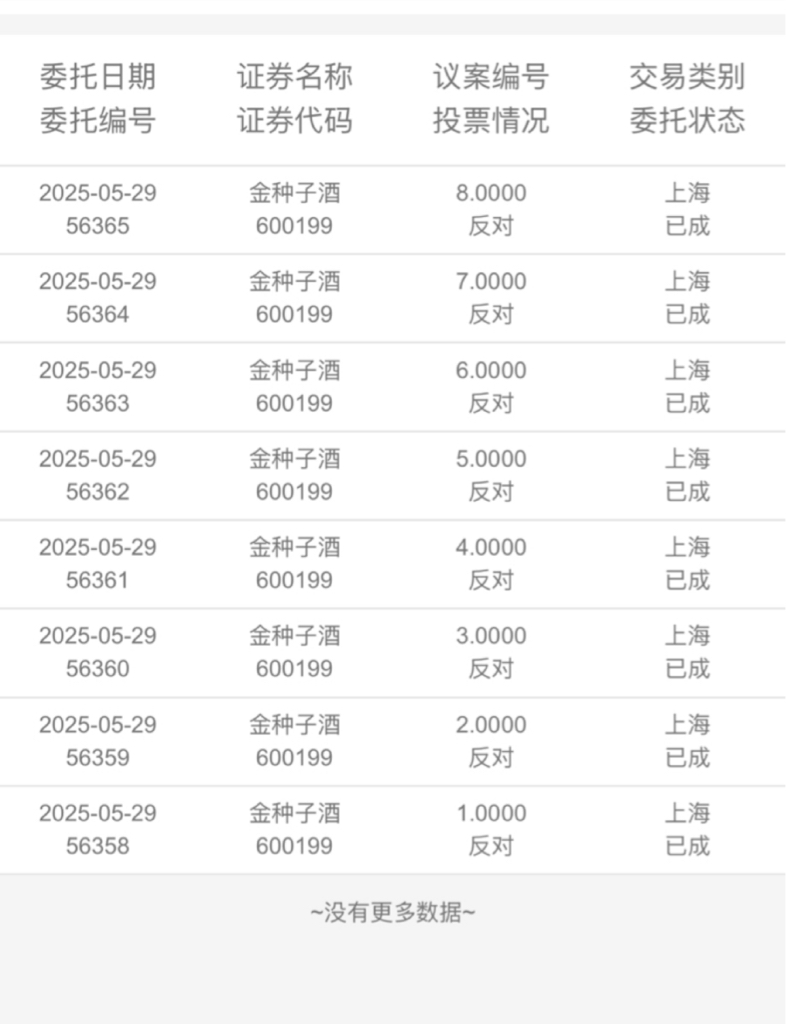
Task: Click the 委托状态 header label
Action: (687, 121)
